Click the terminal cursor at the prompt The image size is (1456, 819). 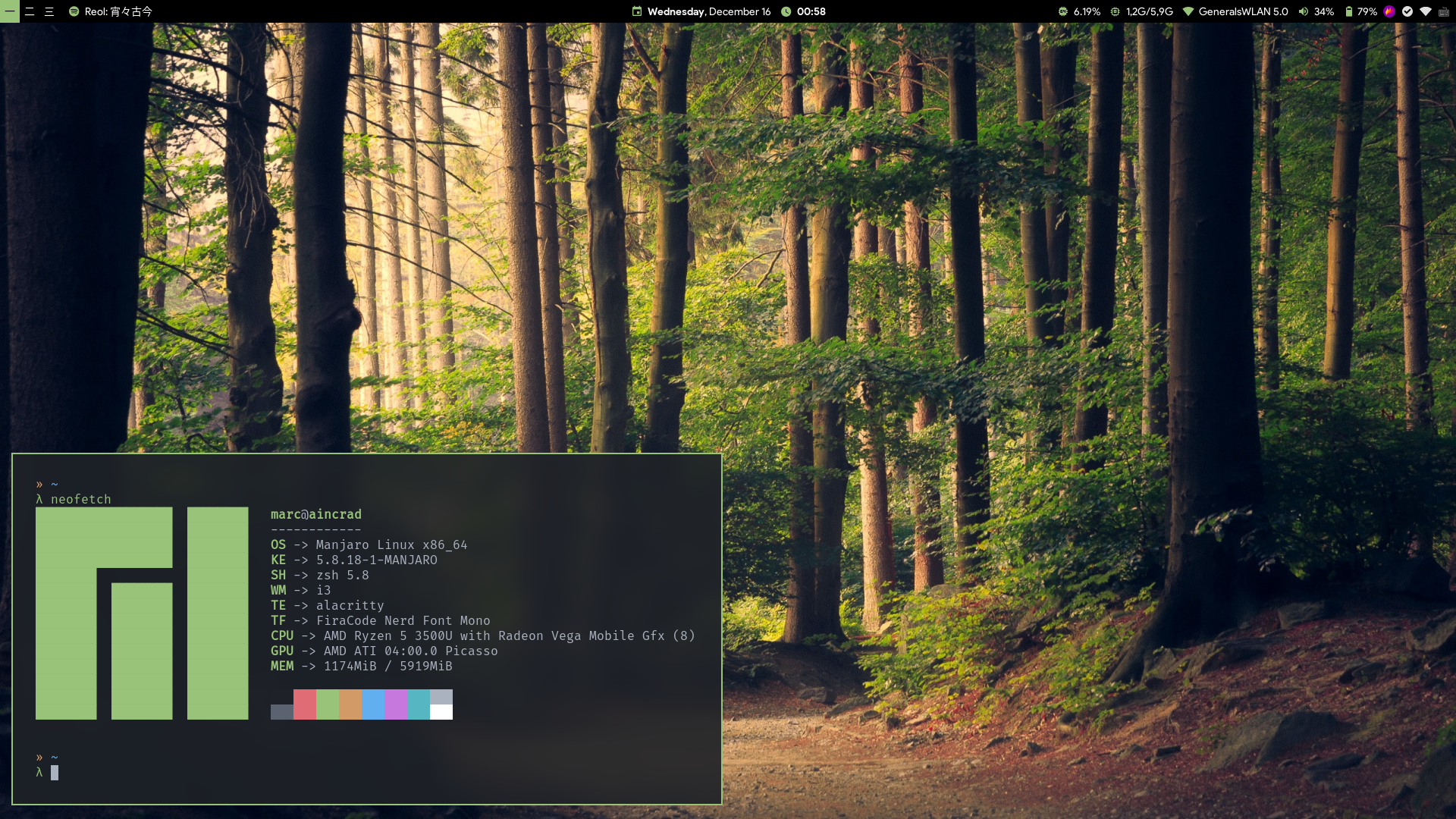tap(55, 773)
